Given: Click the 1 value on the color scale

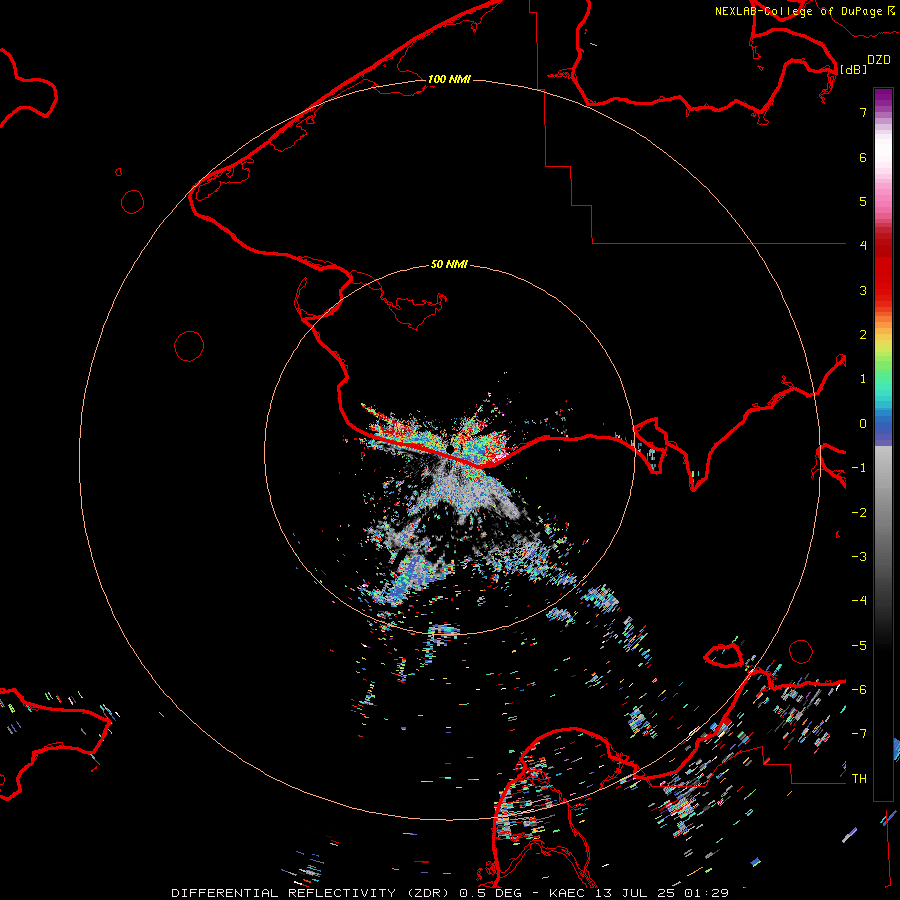Looking at the screenshot, I should [863, 379].
